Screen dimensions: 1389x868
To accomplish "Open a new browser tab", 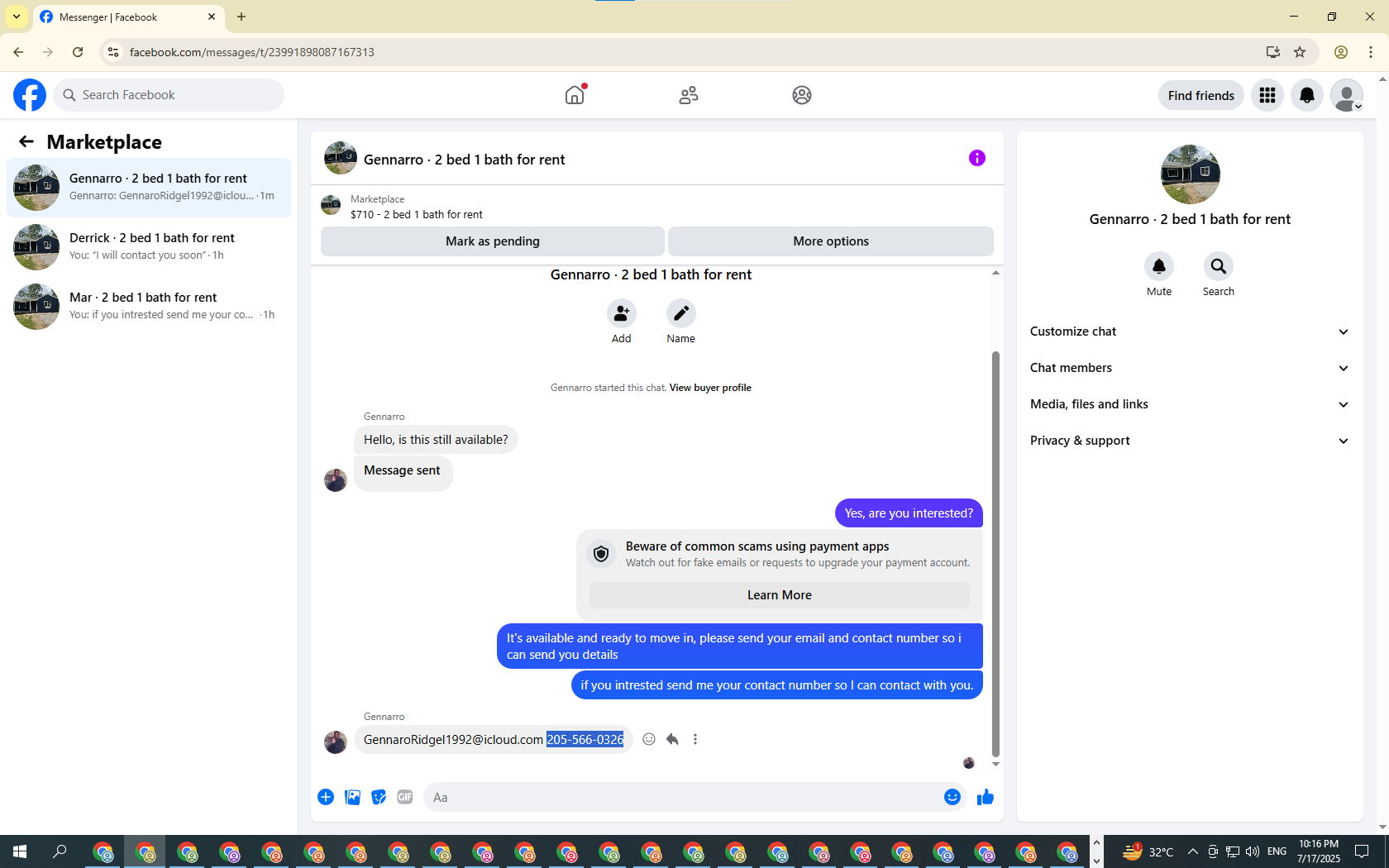I will (x=241, y=17).
